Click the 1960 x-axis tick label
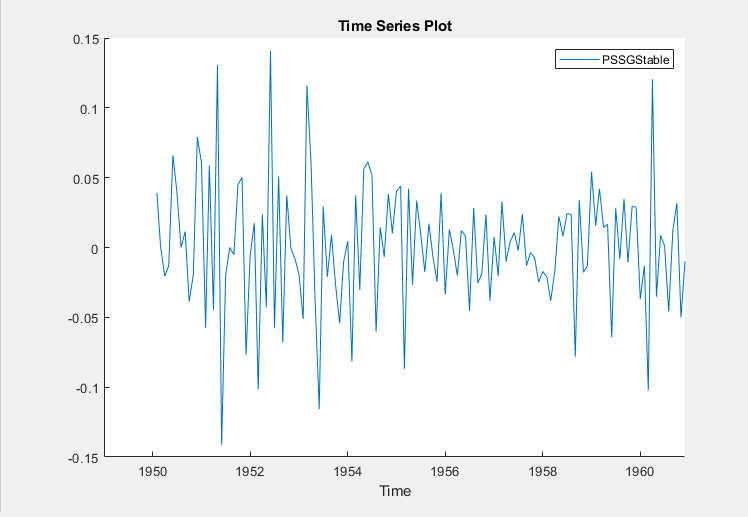748x517 pixels. point(640,470)
